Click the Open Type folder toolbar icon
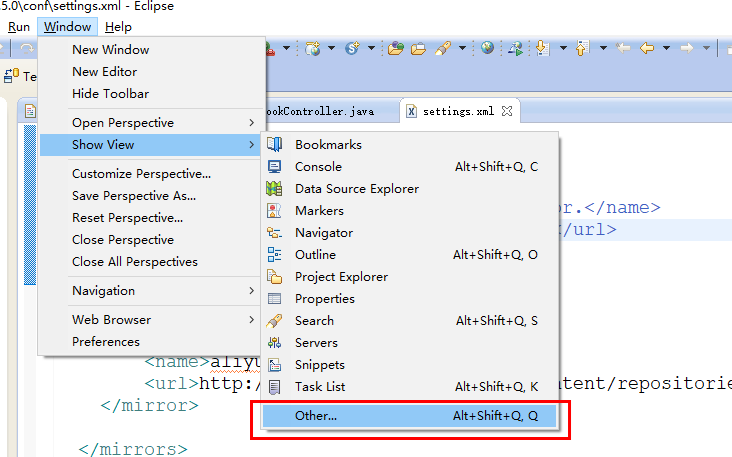 396,48
